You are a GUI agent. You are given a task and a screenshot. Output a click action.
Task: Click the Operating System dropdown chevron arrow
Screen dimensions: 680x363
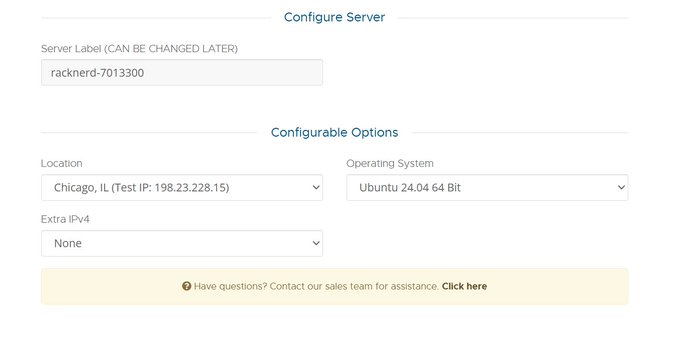click(x=621, y=187)
